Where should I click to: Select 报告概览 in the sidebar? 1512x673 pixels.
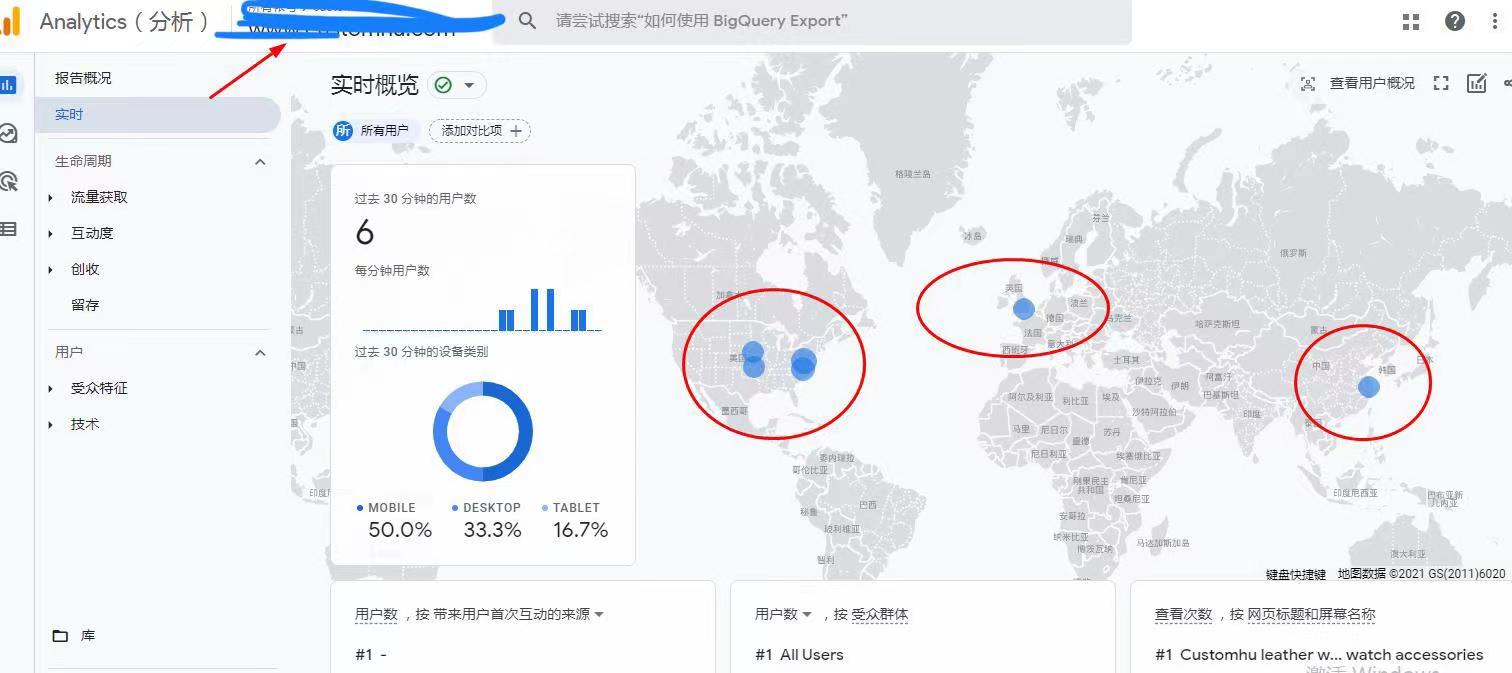(x=83, y=78)
